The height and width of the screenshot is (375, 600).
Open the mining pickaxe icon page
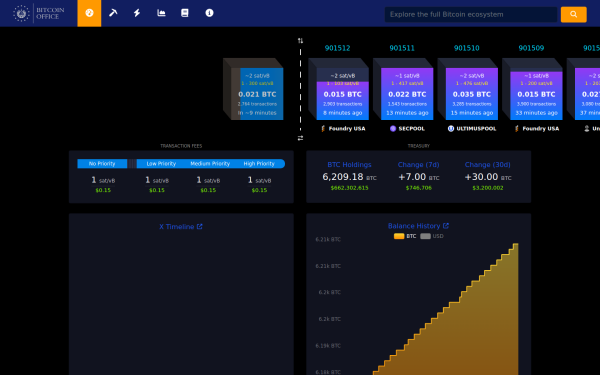click(113, 13)
